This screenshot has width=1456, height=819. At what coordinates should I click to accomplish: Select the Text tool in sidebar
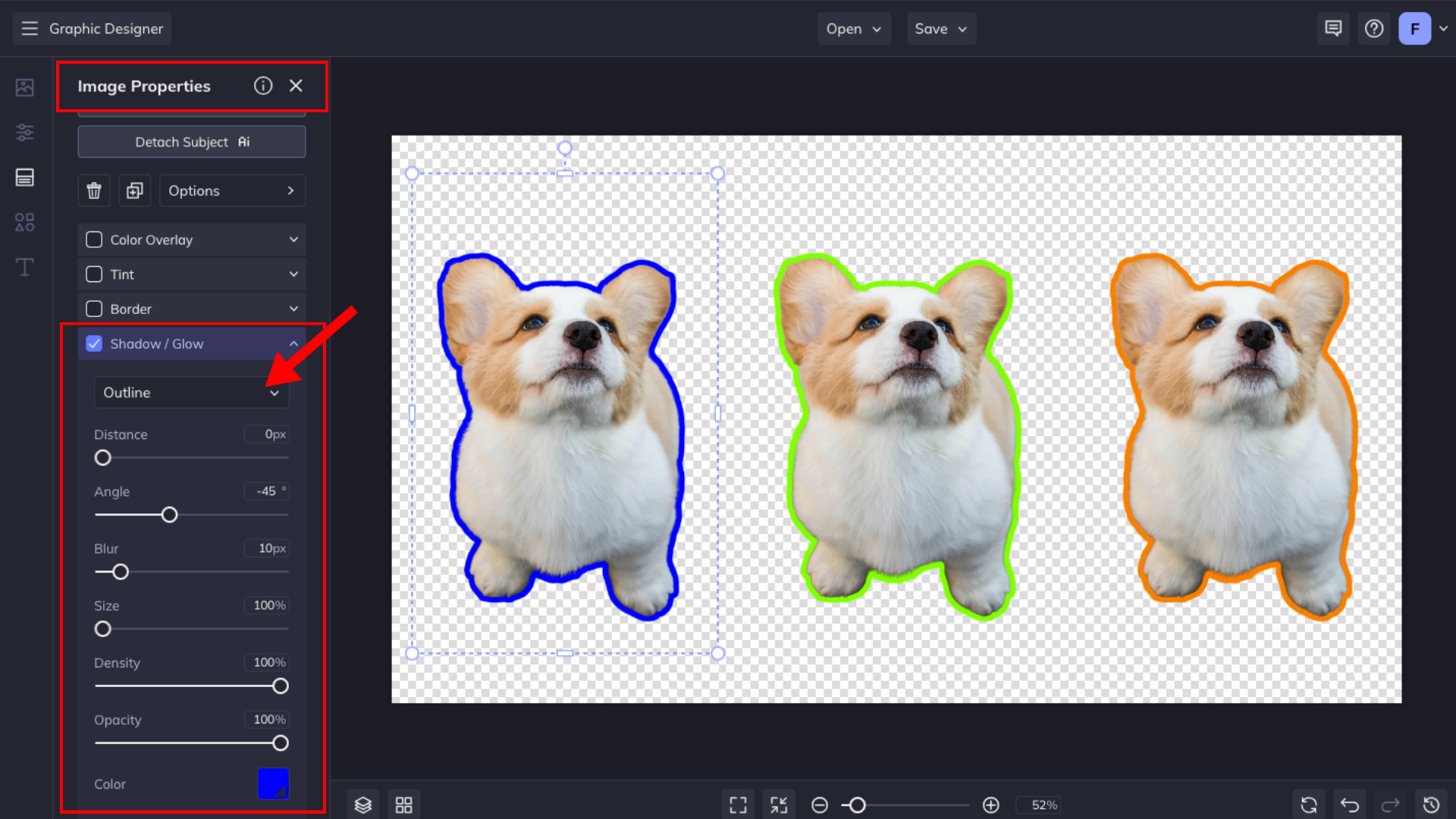pos(24,267)
